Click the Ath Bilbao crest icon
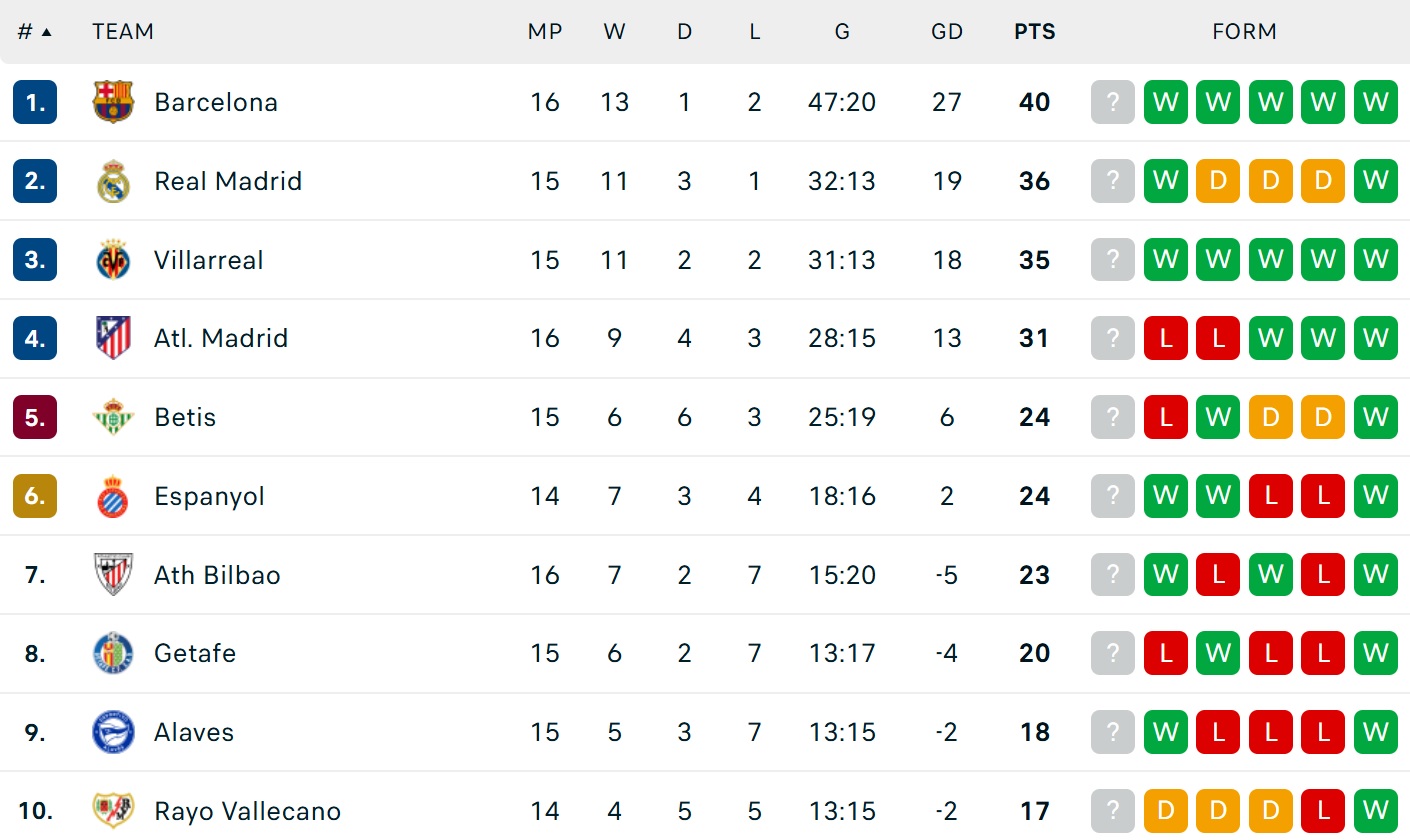Screen dimensions: 1410x840 coord(113,575)
